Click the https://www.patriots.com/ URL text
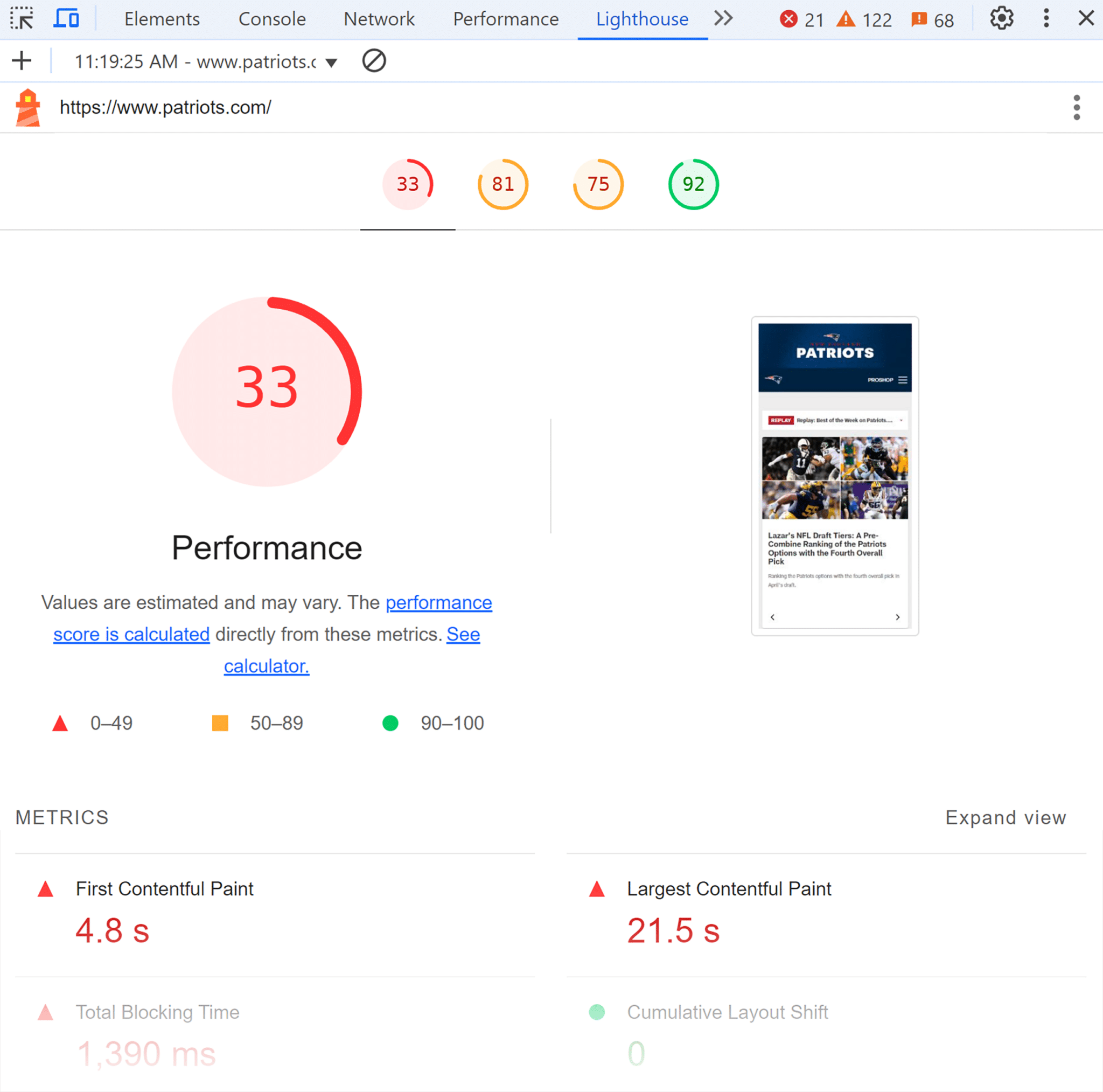Viewport: 1103px width, 1092px height. [165, 107]
